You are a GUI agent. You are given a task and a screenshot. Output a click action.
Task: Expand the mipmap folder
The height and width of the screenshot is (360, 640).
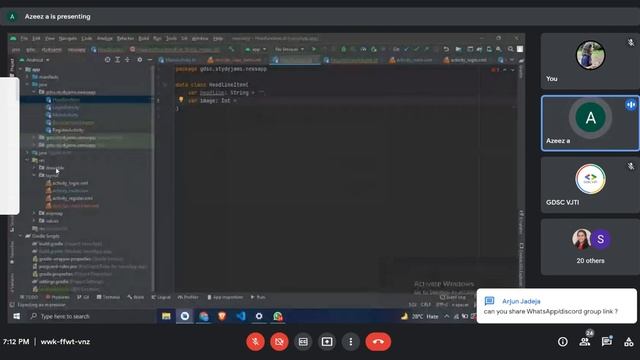pos(34,213)
